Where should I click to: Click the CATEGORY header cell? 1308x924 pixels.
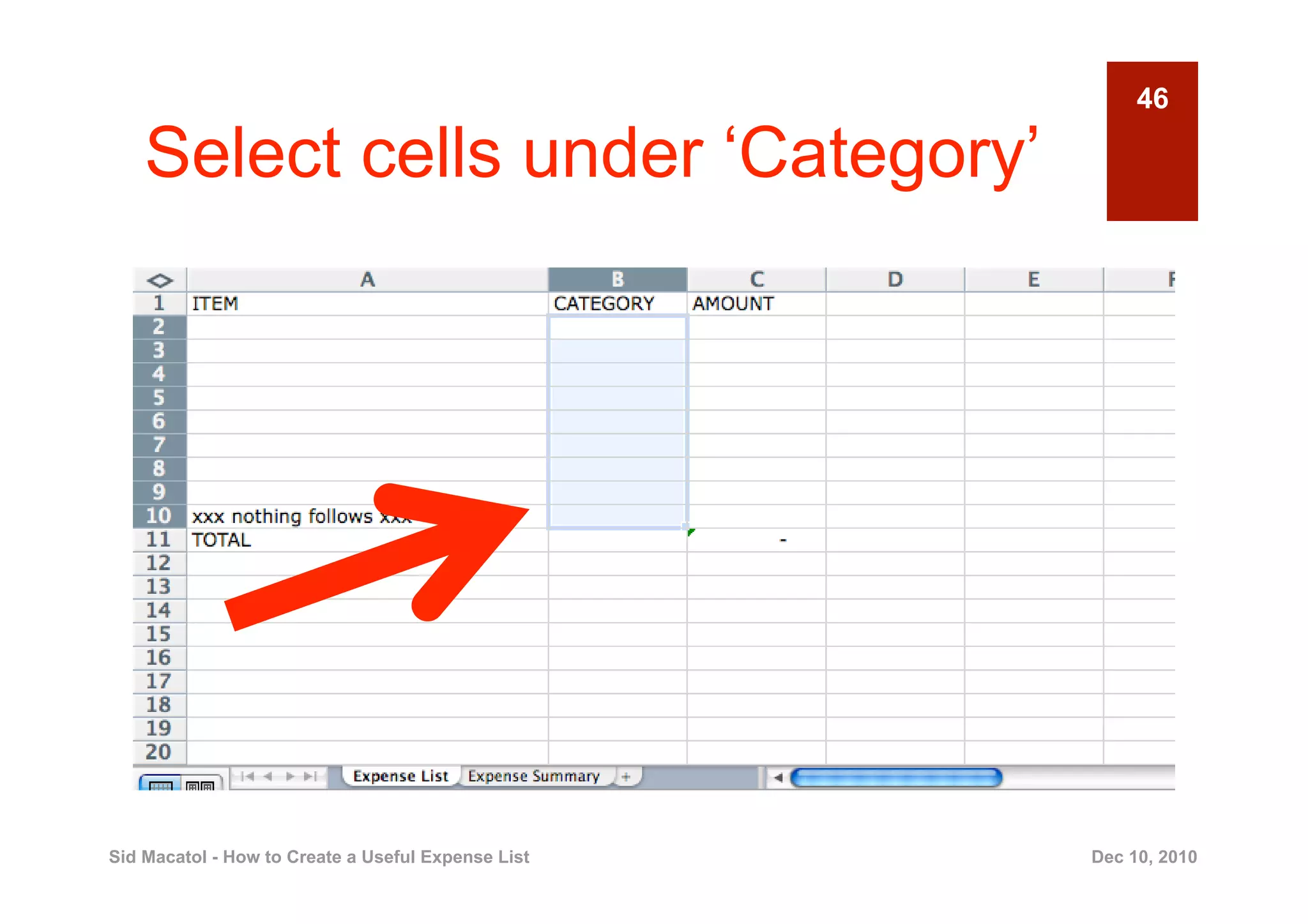pyautogui.click(x=618, y=304)
